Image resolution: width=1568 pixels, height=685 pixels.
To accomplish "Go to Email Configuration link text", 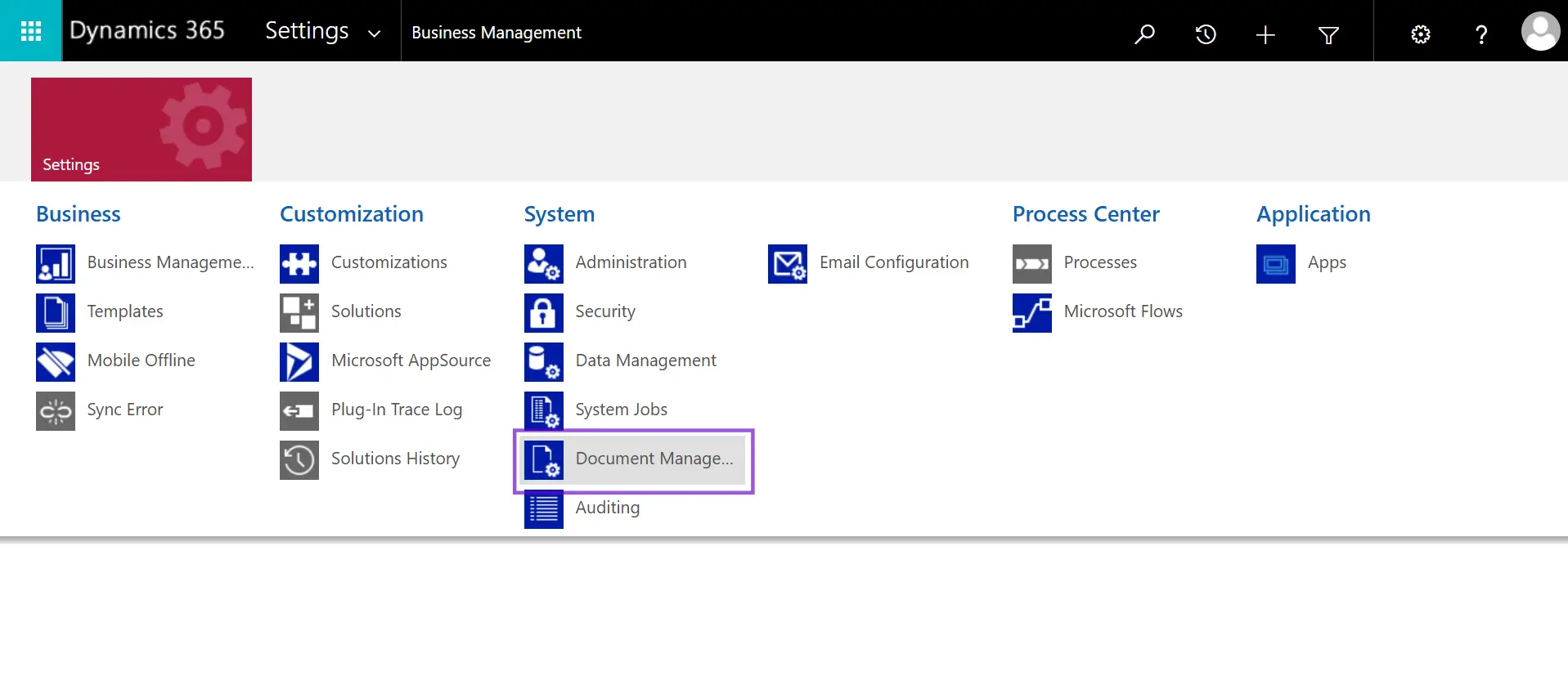I will (x=894, y=262).
